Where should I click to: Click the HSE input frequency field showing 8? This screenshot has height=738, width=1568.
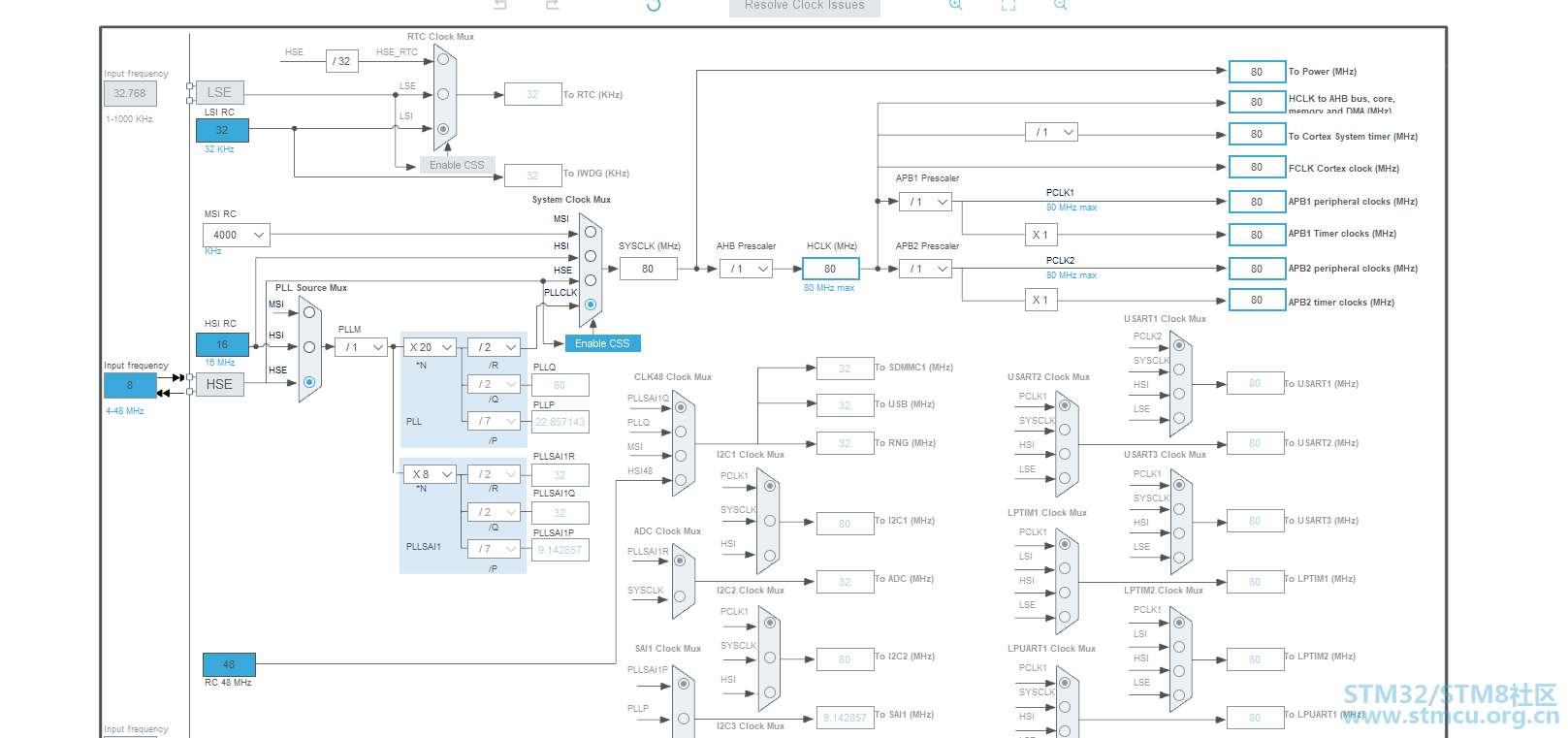pos(130,385)
